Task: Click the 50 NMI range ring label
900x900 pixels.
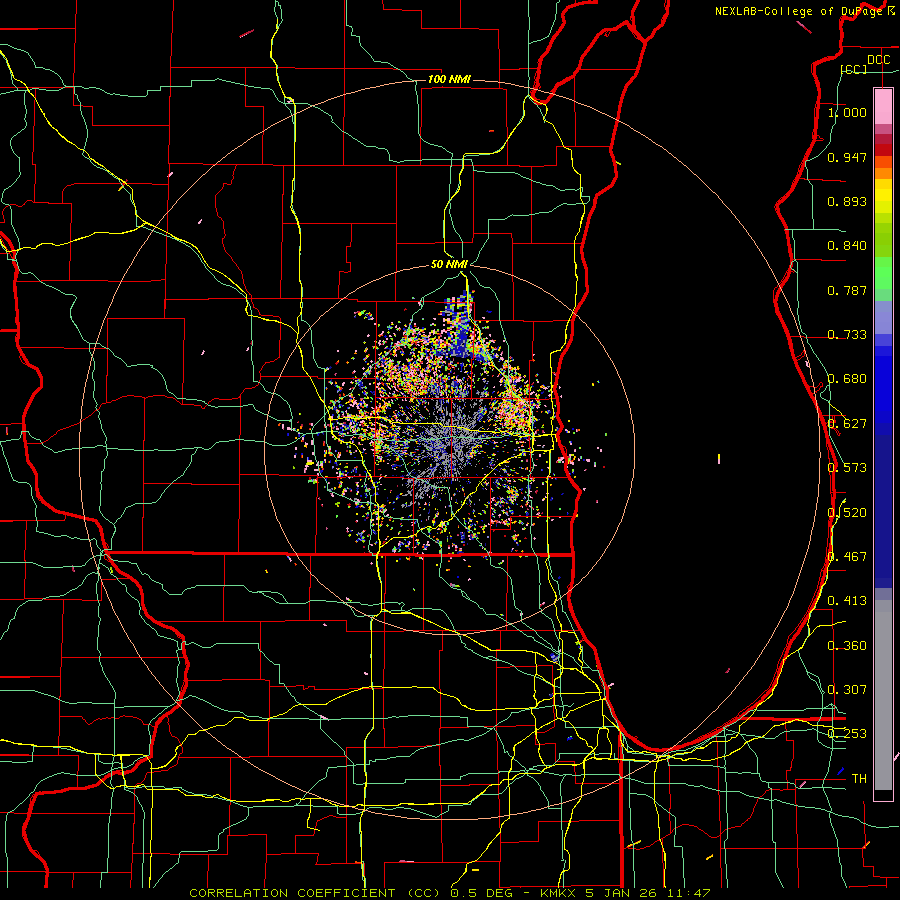Action: [449, 264]
